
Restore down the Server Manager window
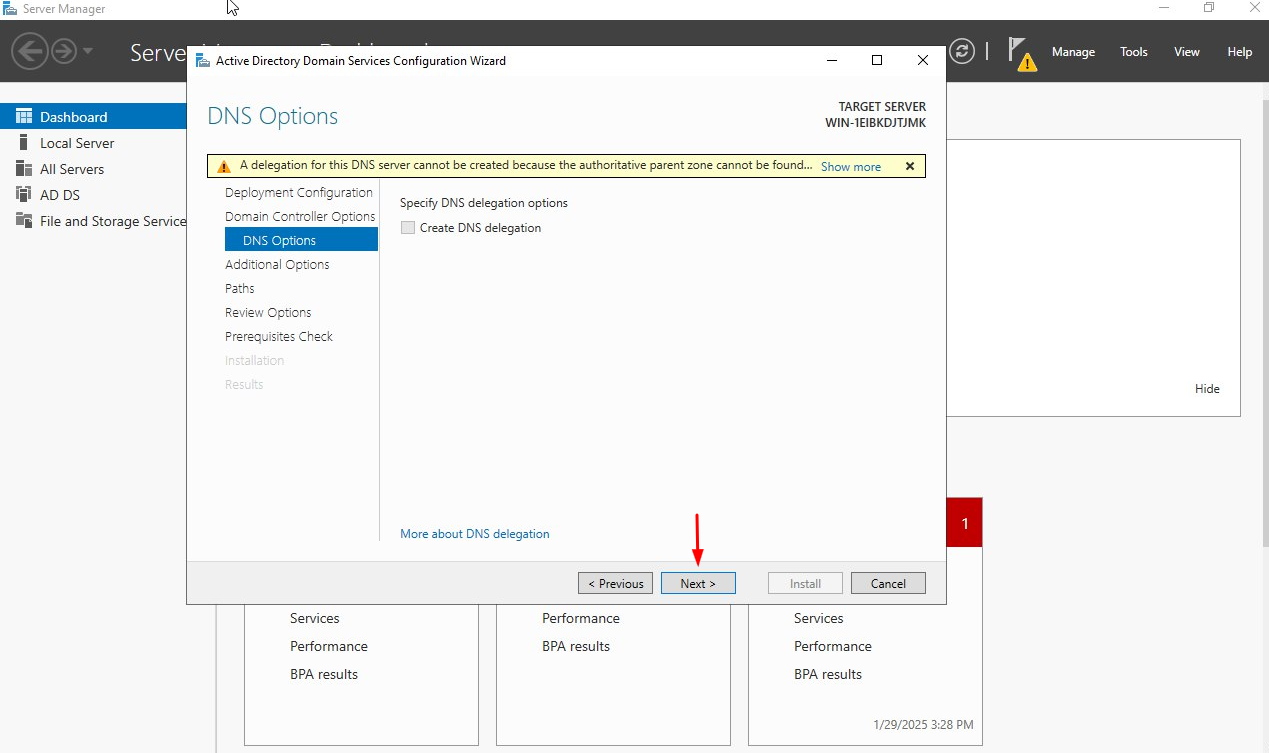[x=1209, y=8]
